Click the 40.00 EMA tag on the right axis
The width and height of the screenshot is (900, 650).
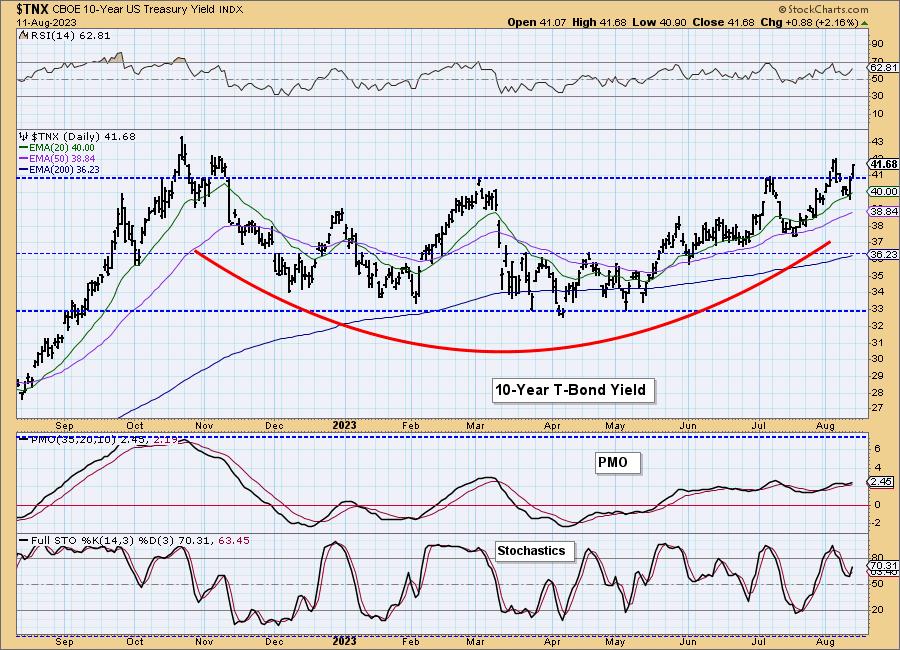(x=884, y=191)
